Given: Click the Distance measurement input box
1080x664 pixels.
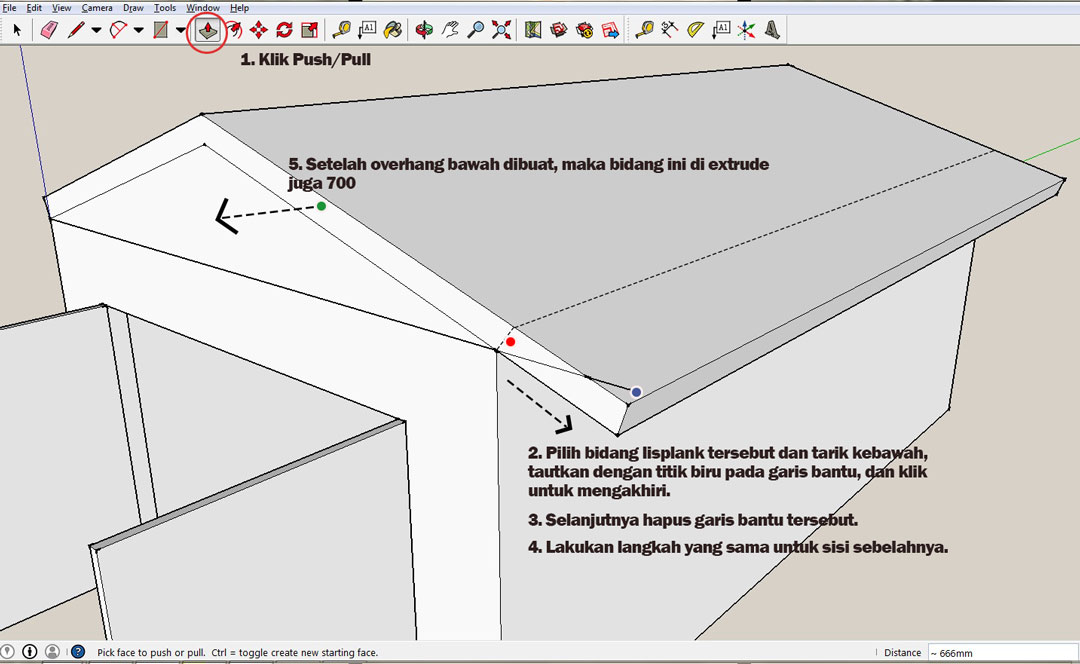Looking at the screenshot, I should click(1002, 652).
